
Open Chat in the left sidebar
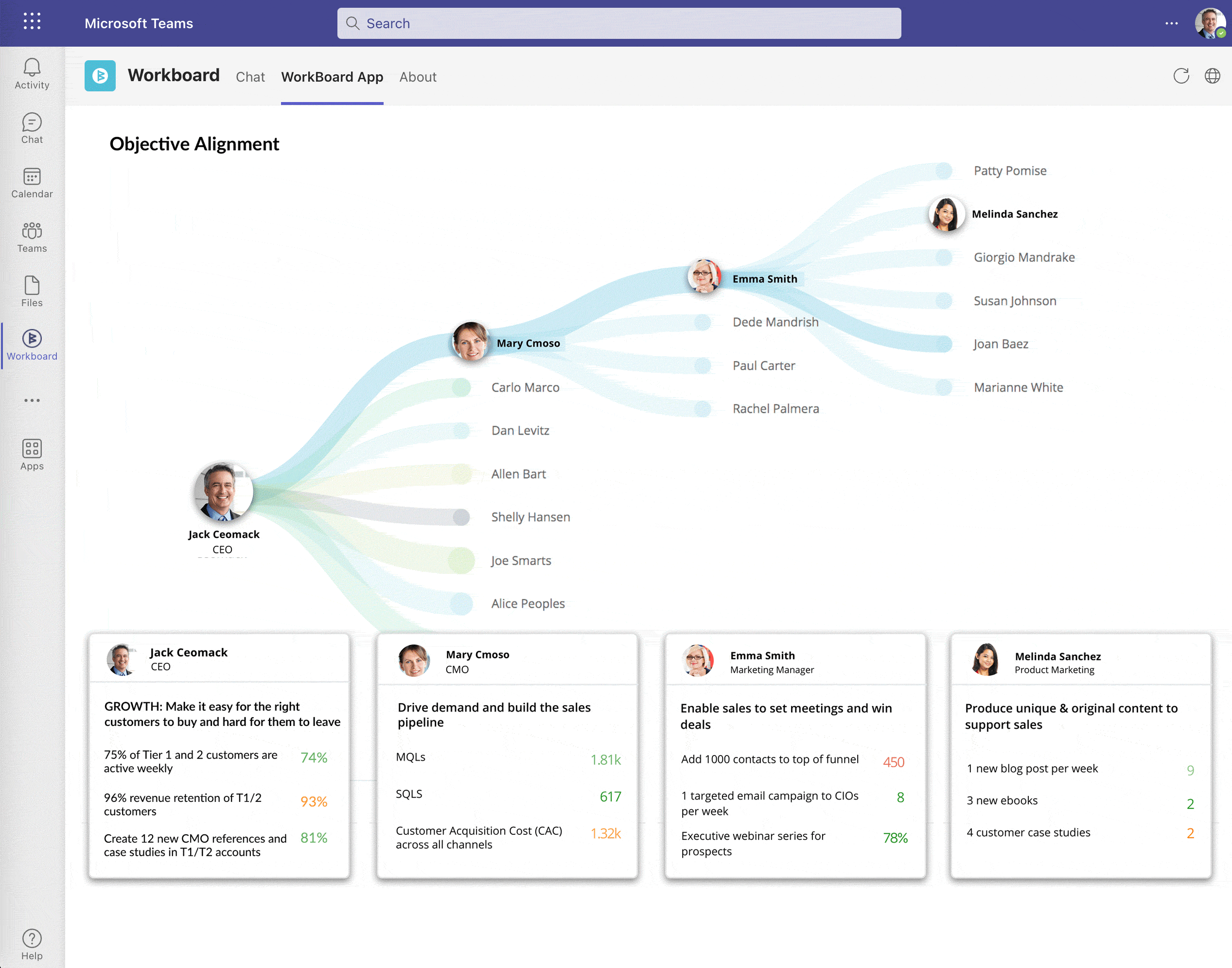tap(32, 129)
